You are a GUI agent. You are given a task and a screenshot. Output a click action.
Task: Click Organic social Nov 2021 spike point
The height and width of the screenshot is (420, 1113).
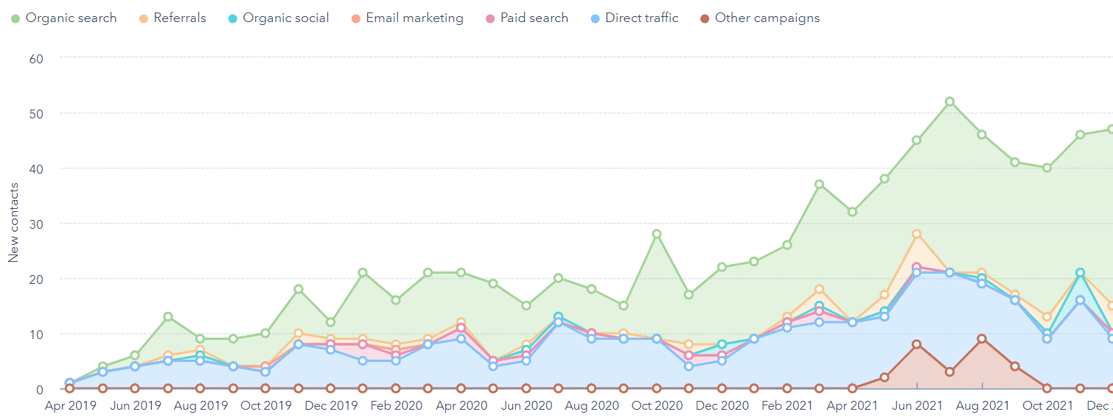tap(1080, 273)
